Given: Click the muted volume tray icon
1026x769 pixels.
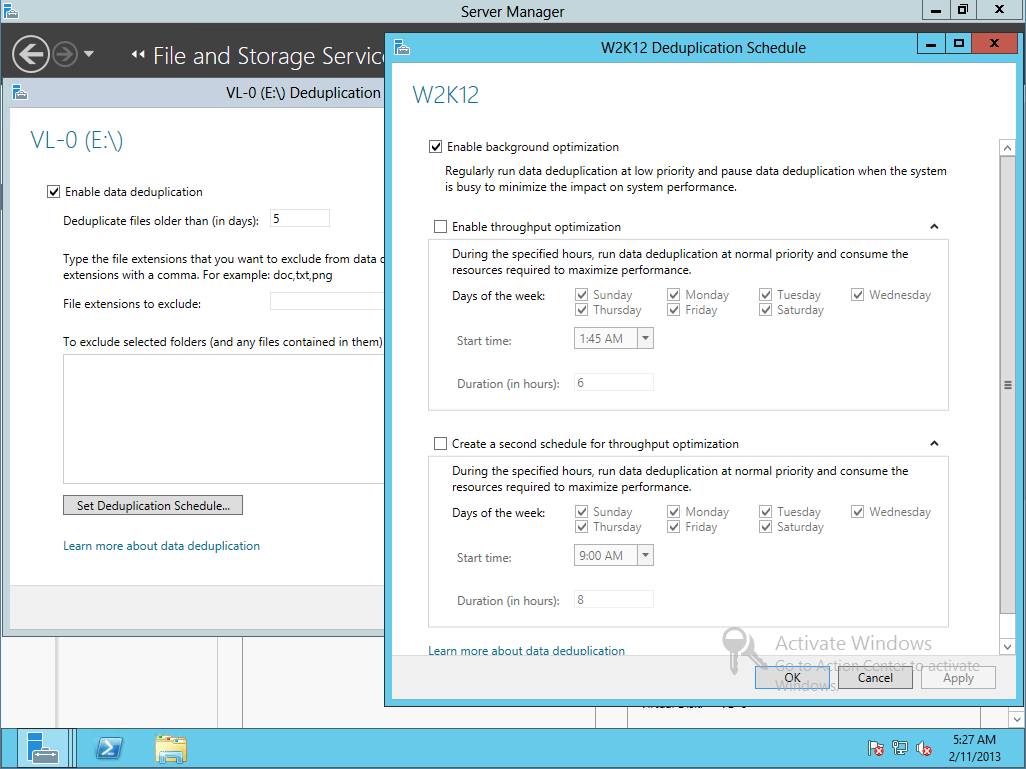Looking at the screenshot, I should point(924,748).
